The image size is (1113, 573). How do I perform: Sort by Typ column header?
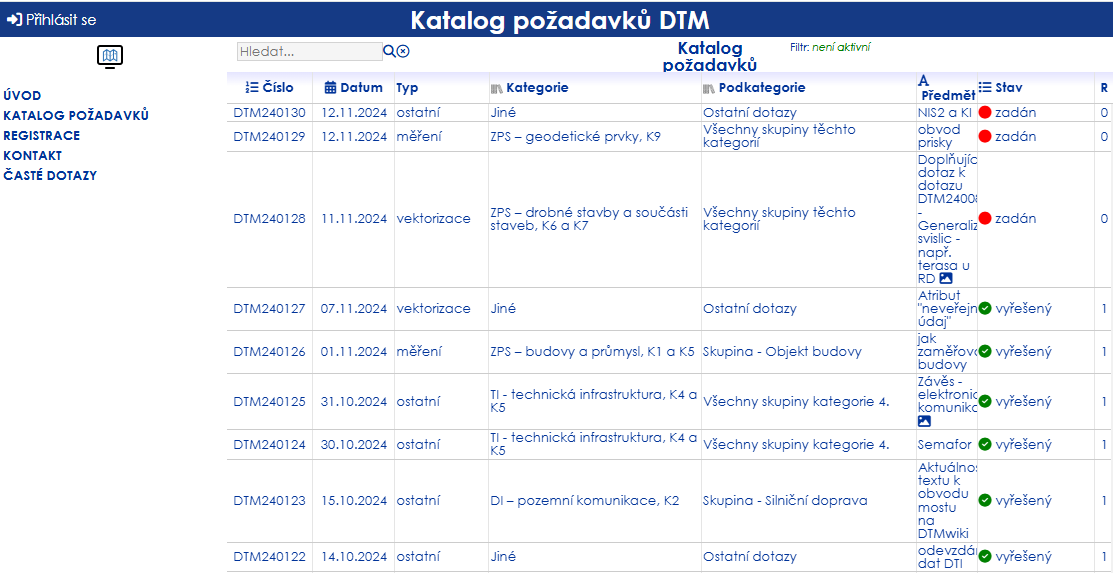coord(407,88)
